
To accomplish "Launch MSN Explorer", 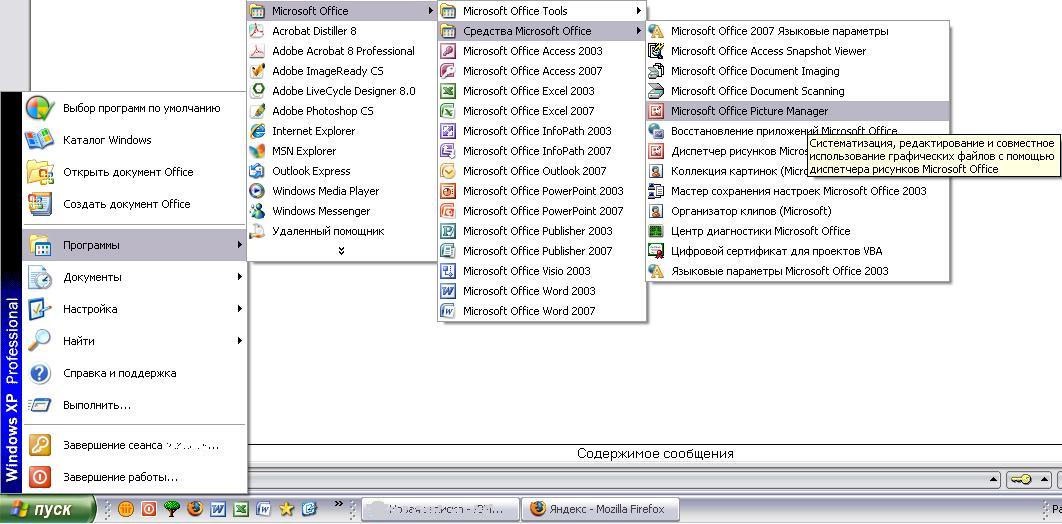I will [341, 151].
